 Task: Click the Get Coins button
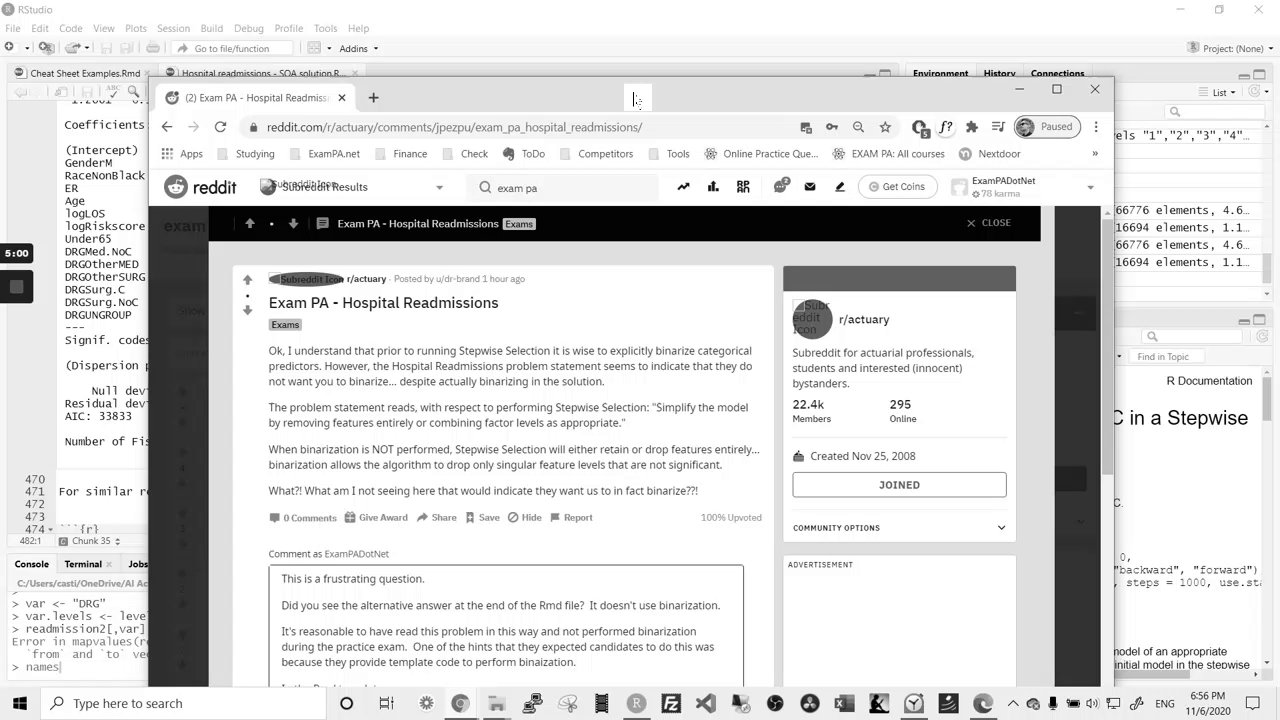pyautogui.click(x=897, y=186)
